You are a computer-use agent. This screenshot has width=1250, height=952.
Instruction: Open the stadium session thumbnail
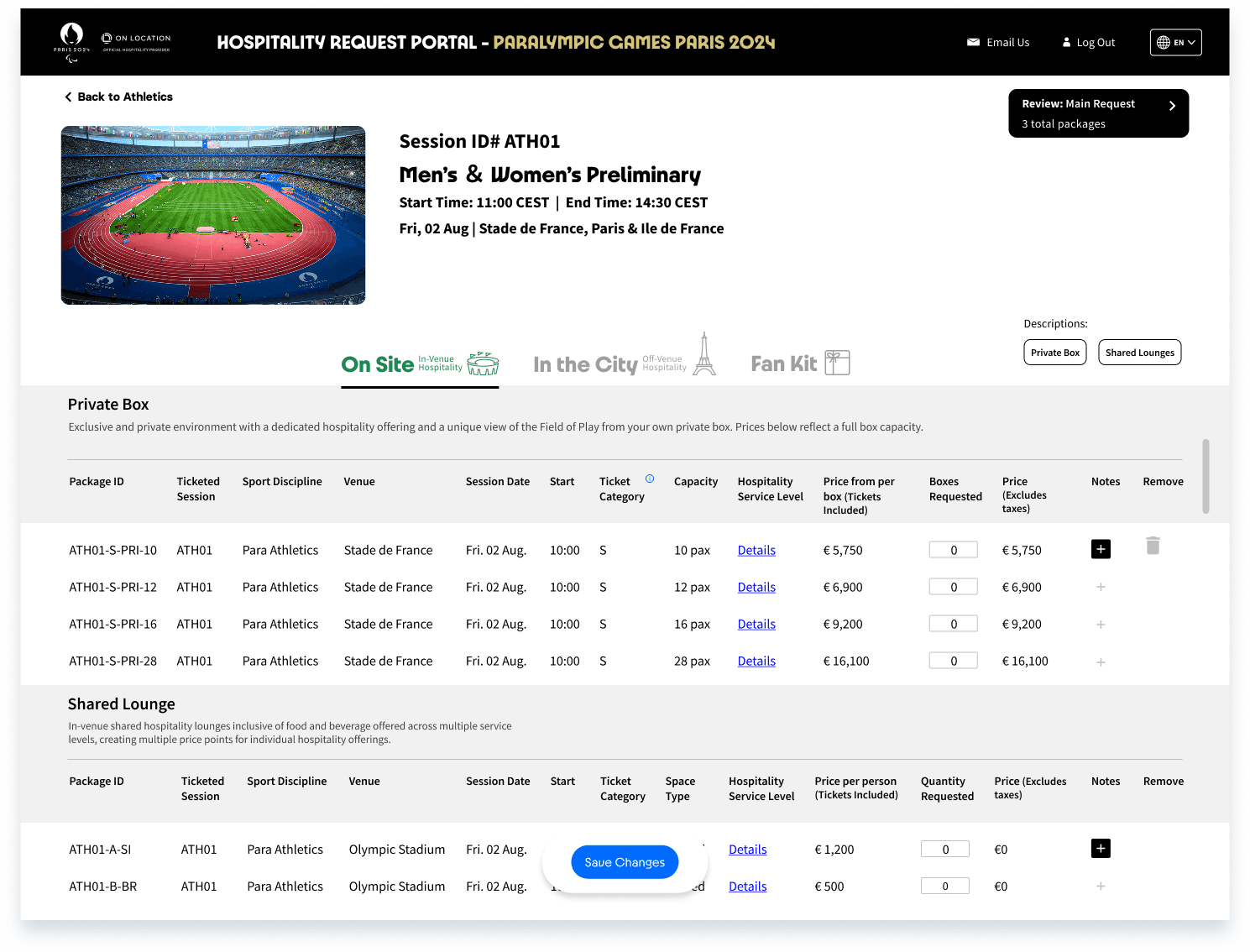click(x=213, y=215)
